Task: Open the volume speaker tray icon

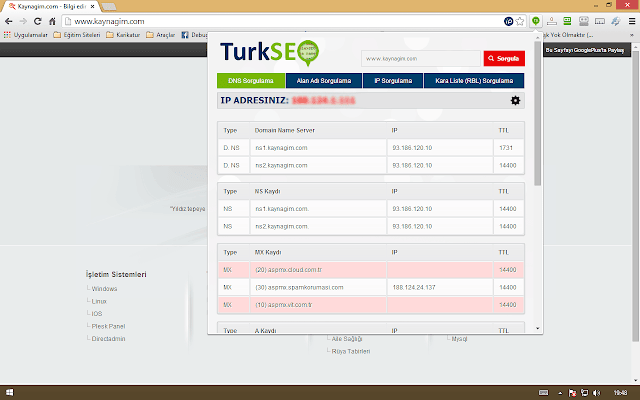Action: click(x=596, y=393)
